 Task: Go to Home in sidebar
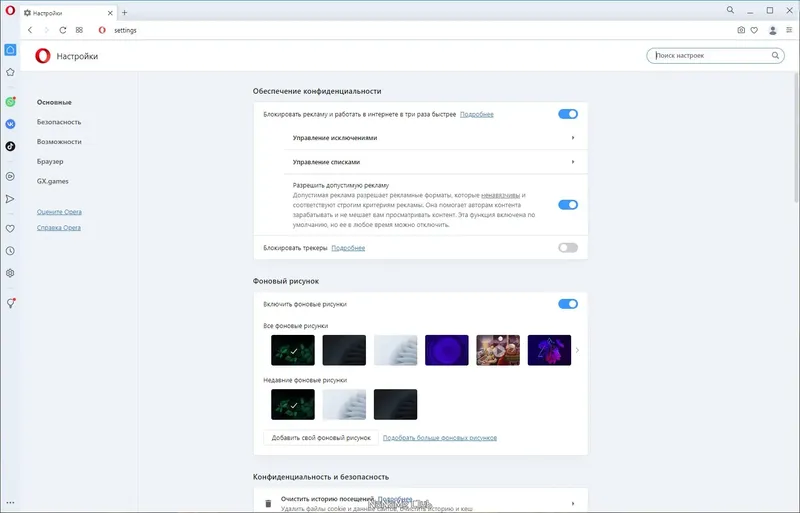10,50
